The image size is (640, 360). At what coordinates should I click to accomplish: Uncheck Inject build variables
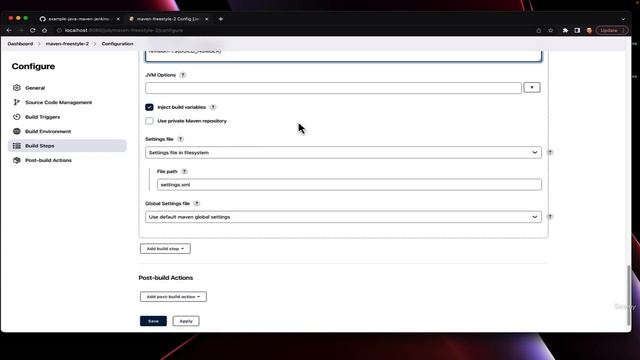(x=149, y=107)
